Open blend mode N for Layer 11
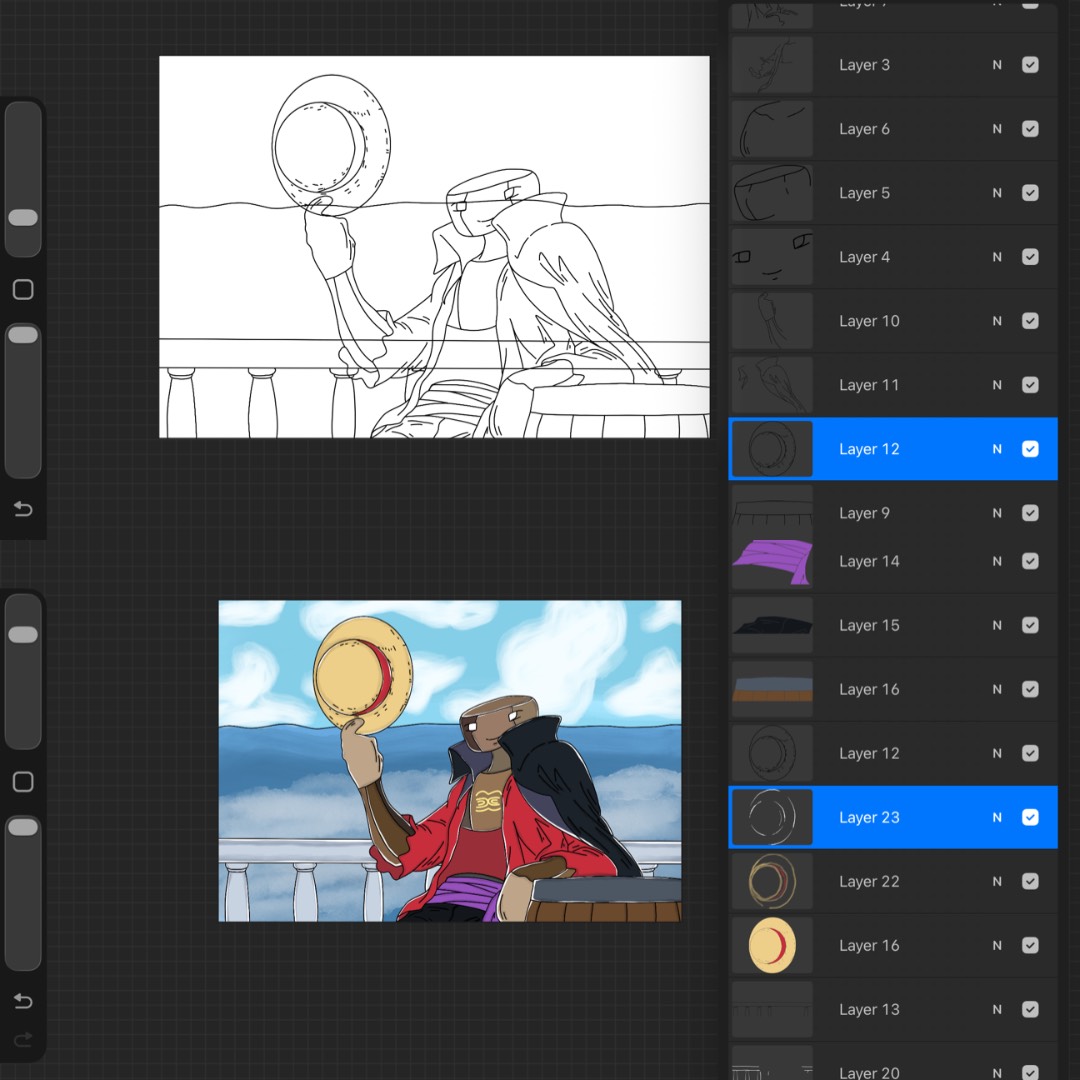 click(997, 385)
